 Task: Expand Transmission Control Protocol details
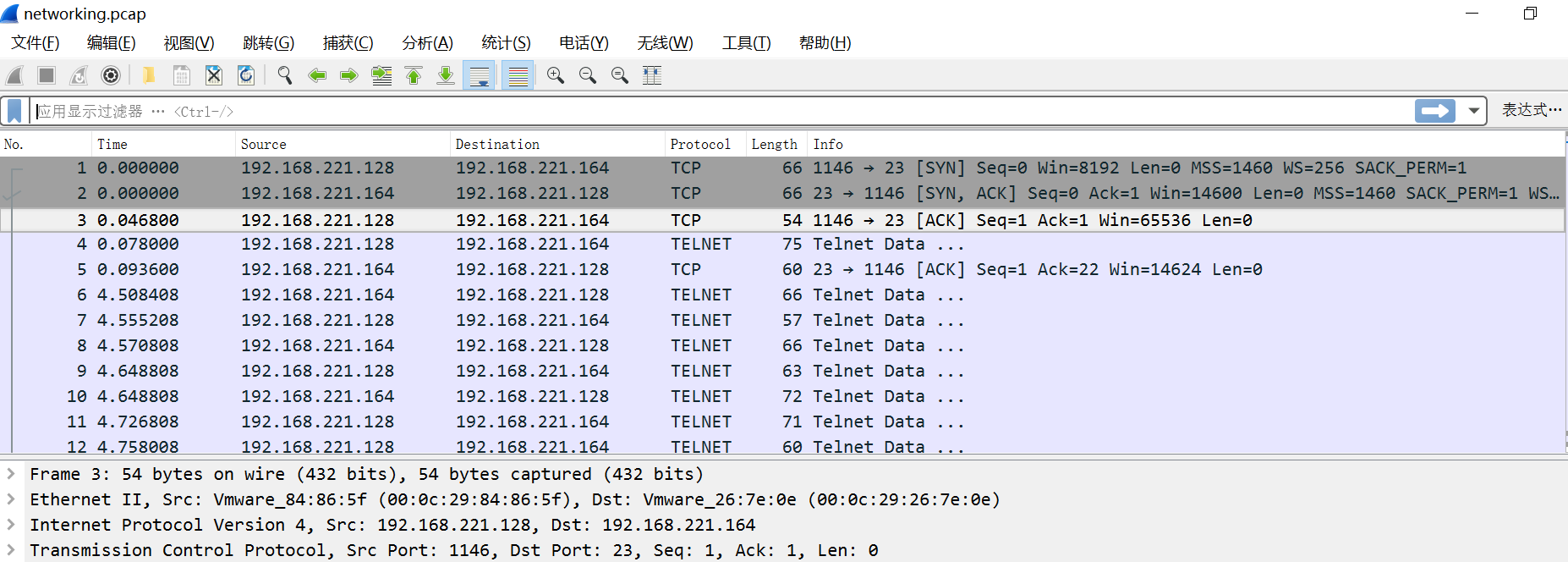click(11, 550)
